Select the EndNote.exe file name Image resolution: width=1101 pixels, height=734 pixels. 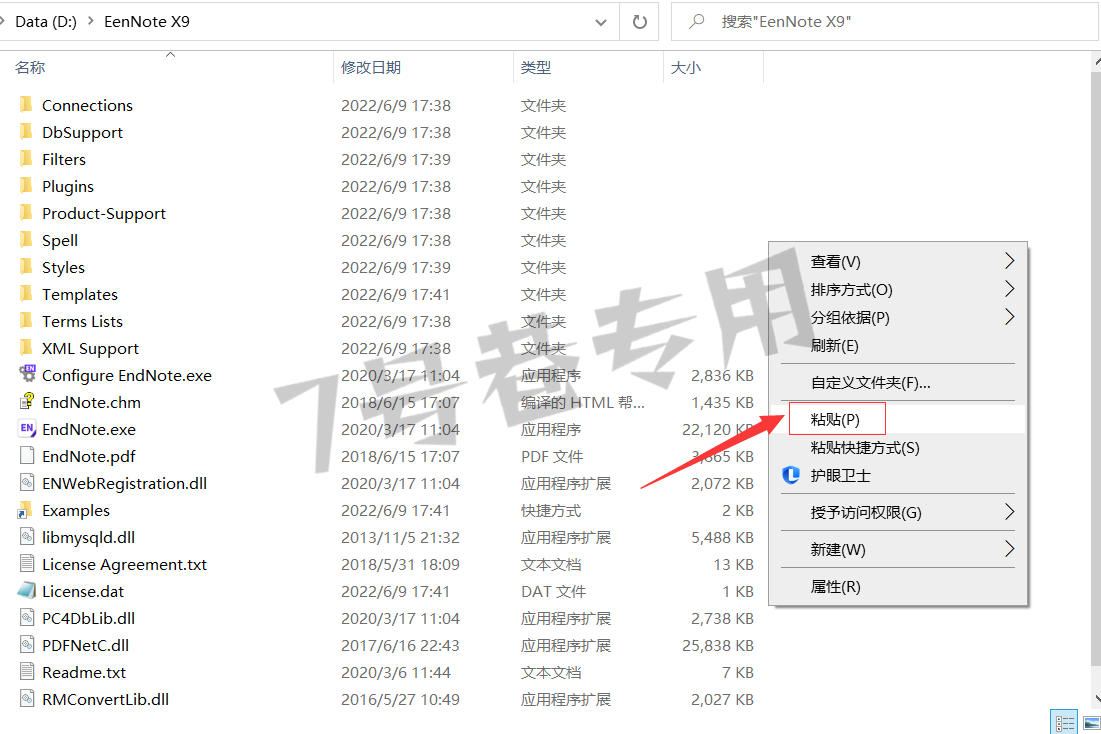coord(88,429)
